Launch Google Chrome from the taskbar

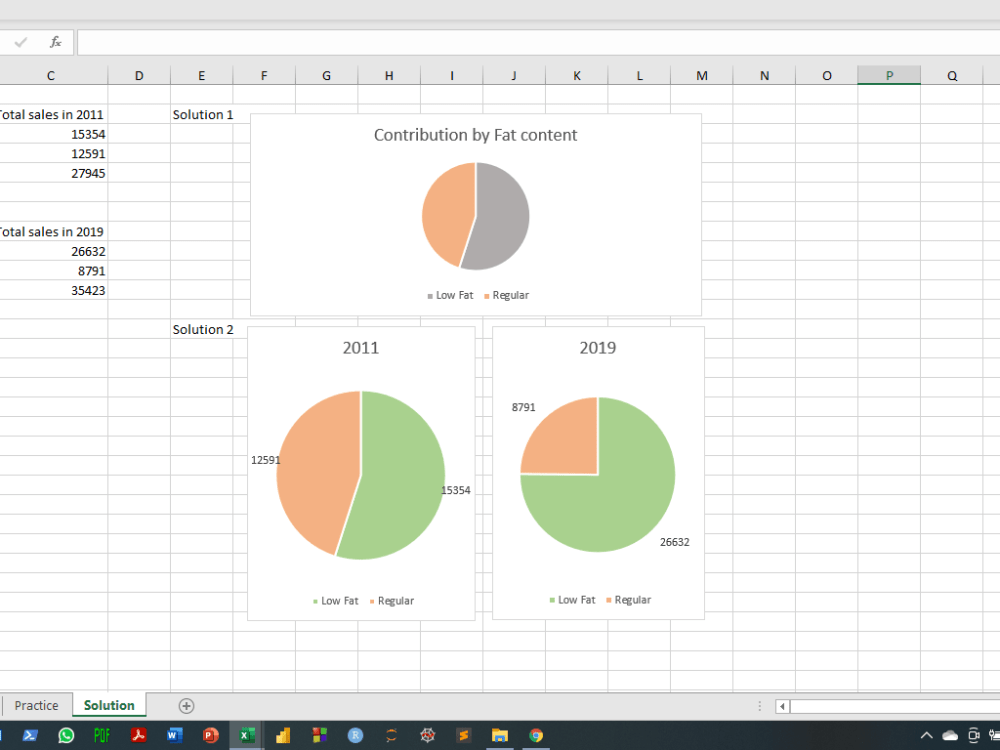coord(537,735)
